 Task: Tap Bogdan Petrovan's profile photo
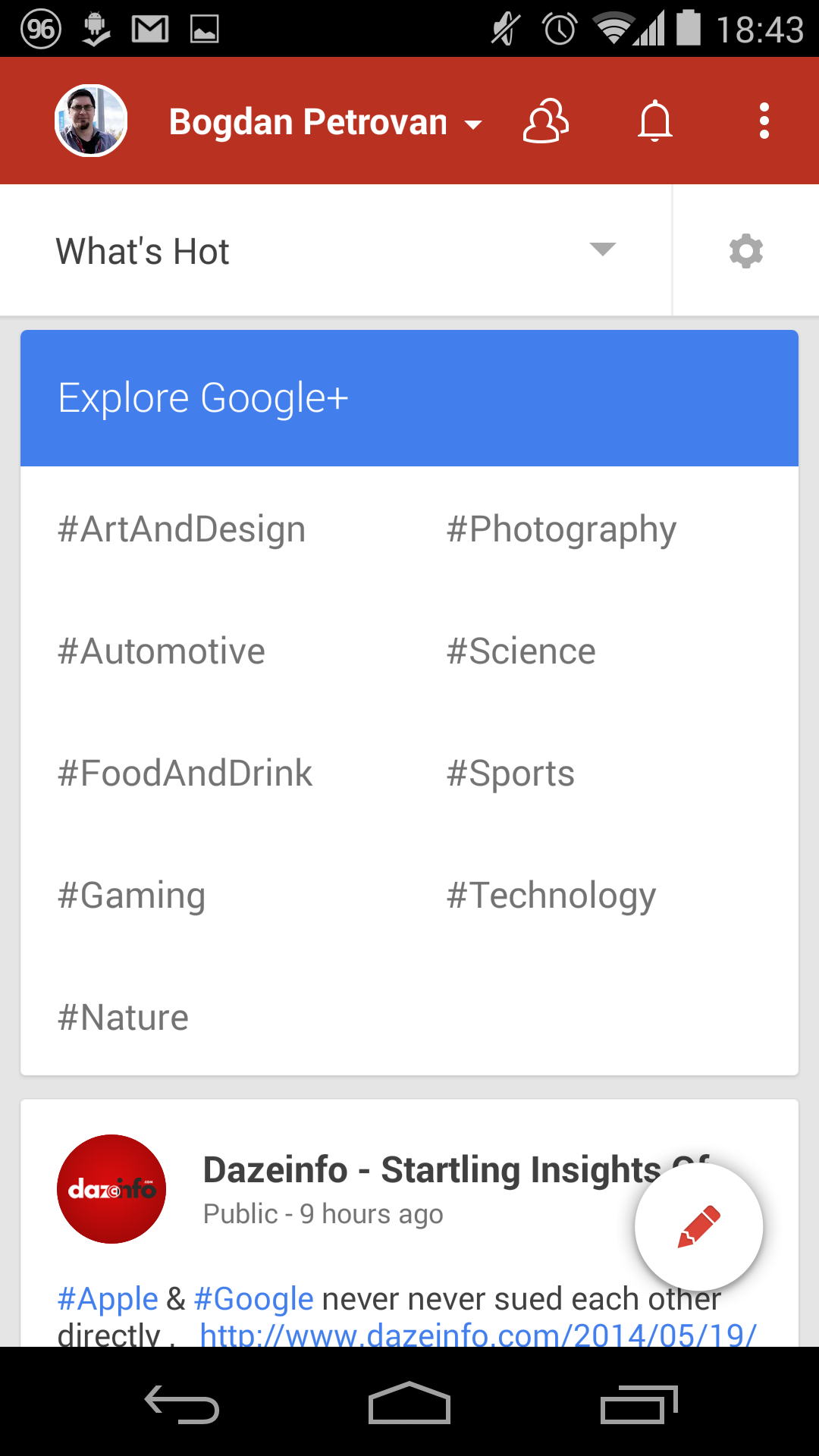[91, 121]
